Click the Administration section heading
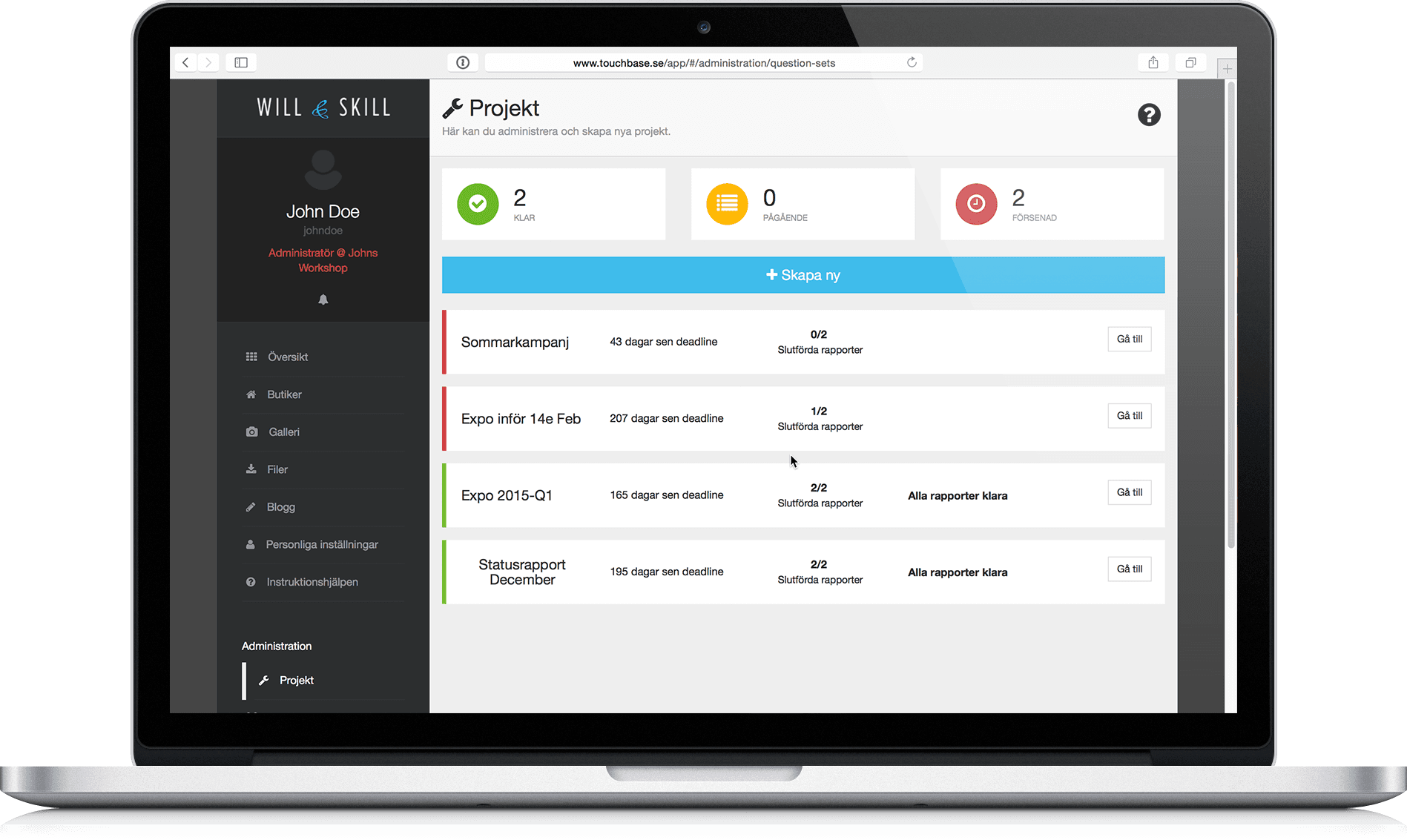 point(277,646)
